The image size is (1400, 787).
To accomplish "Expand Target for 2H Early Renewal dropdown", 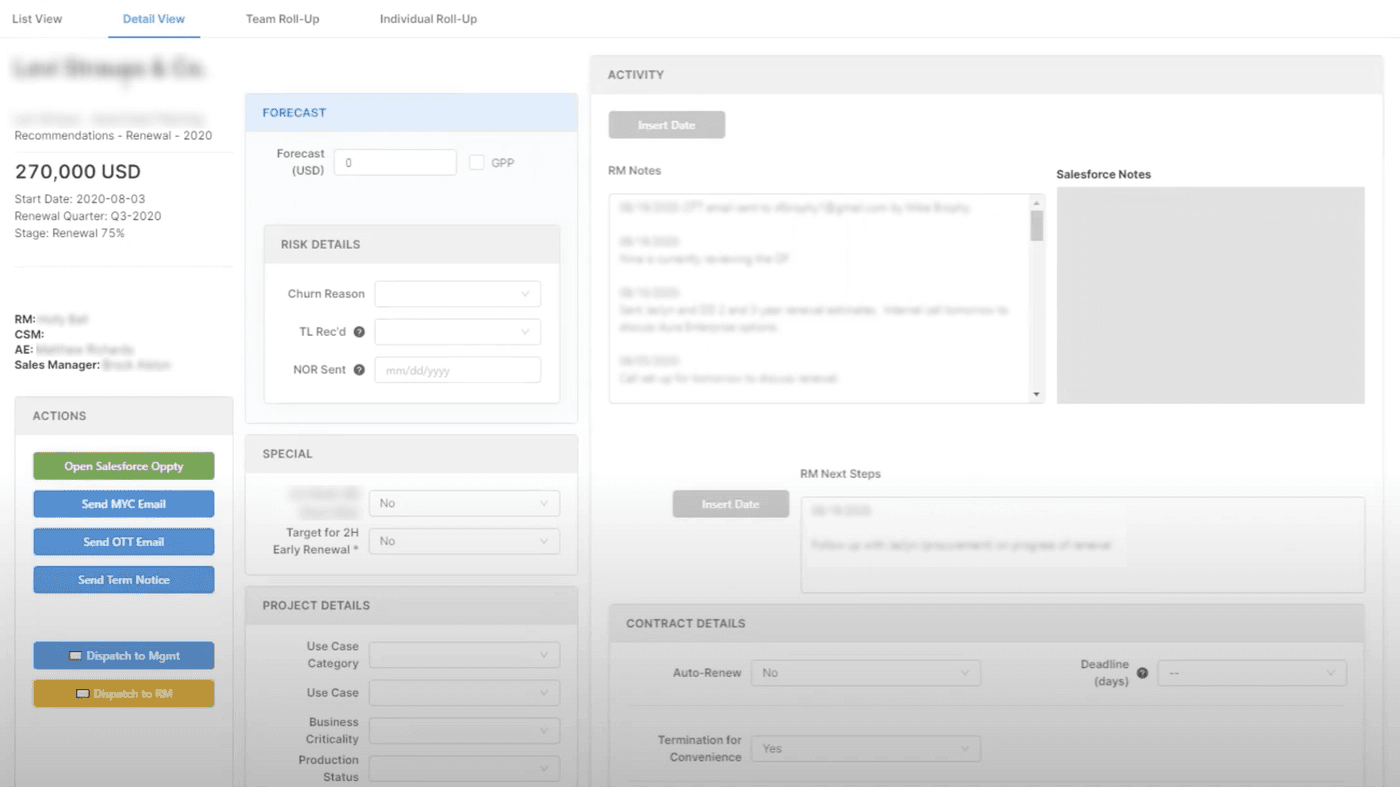I will 464,541.
